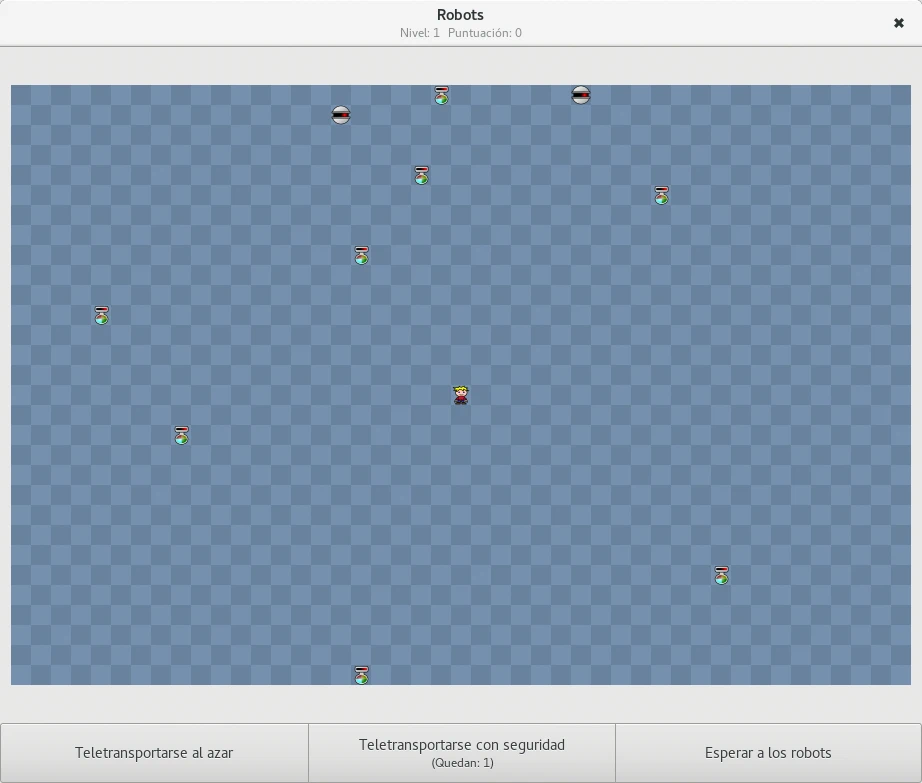922x783 pixels.
Task: Click the robot in the upper-right area
Action: point(661,195)
